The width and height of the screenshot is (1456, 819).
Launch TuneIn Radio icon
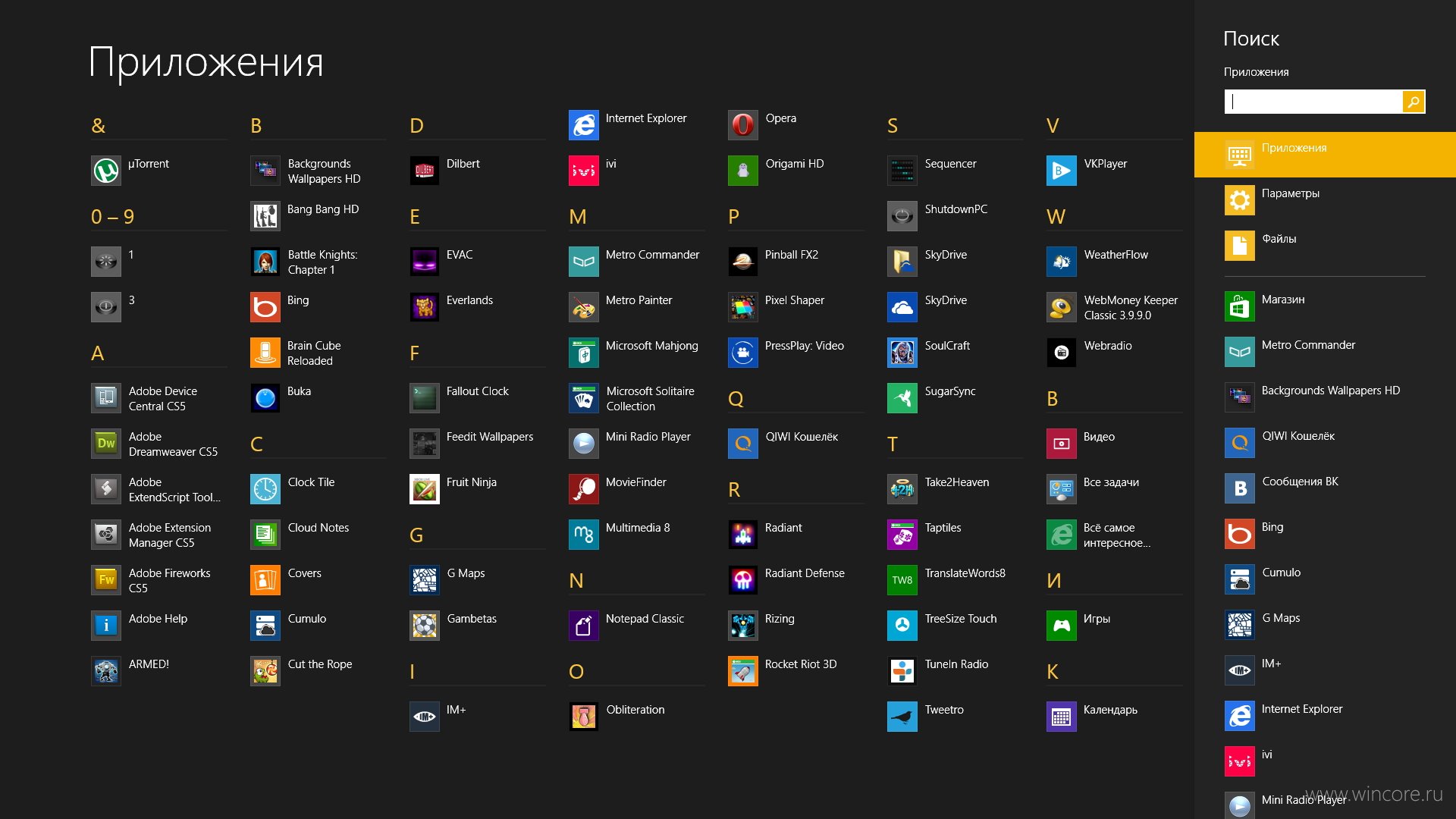click(x=902, y=671)
